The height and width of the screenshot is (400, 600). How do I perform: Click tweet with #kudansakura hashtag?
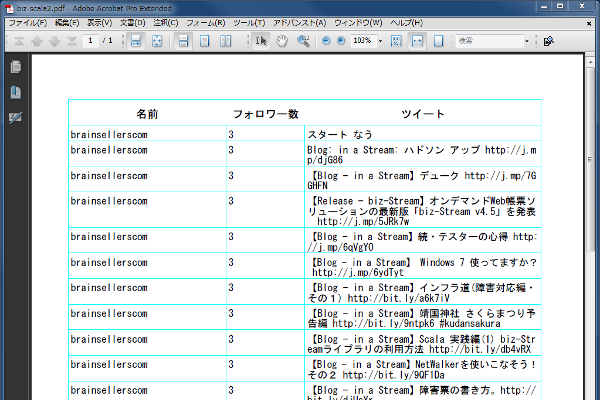[x=422, y=318]
